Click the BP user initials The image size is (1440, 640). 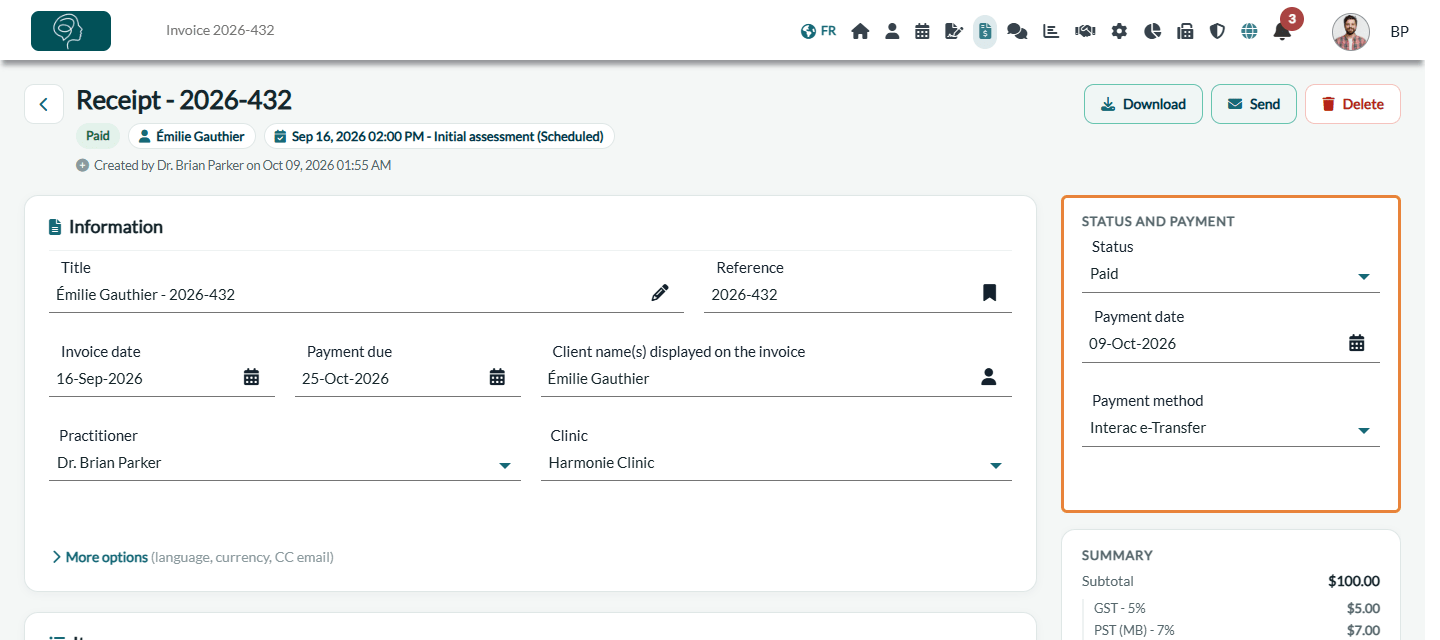pyautogui.click(x=1399, y=32)
